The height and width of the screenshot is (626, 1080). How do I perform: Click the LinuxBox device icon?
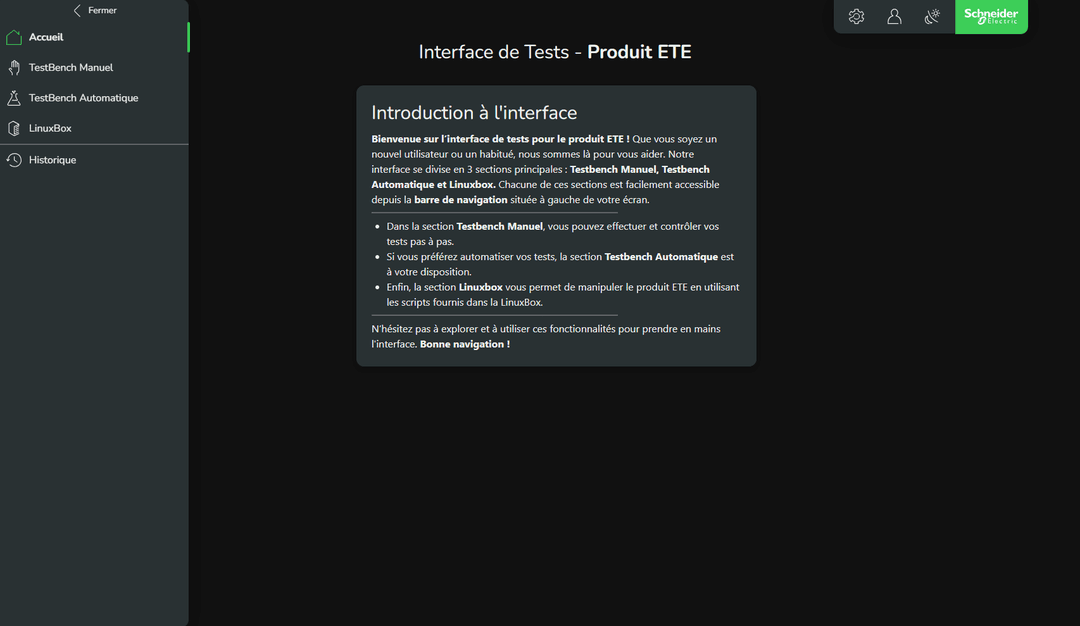[12, 128]
